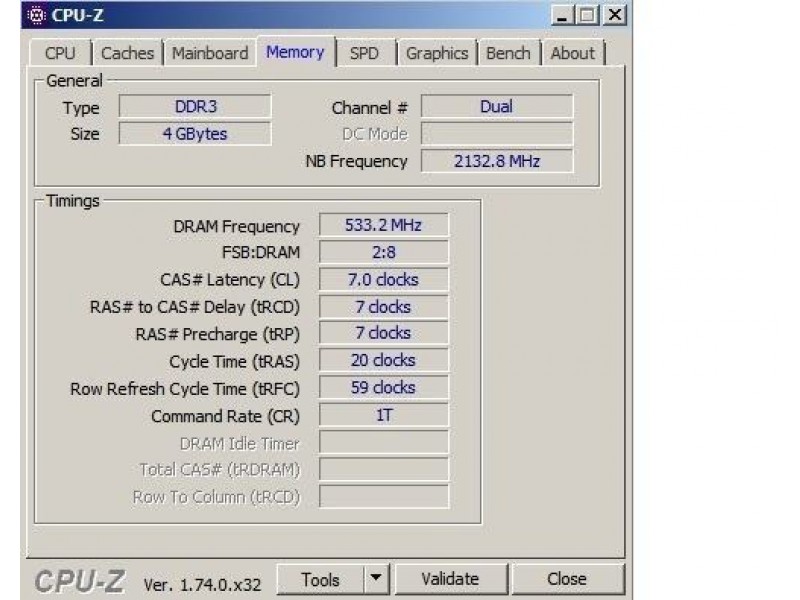The image size is (800, 600).
Task: Click the CAS# Latency (CL) label
Action: (x=230, y=280)
